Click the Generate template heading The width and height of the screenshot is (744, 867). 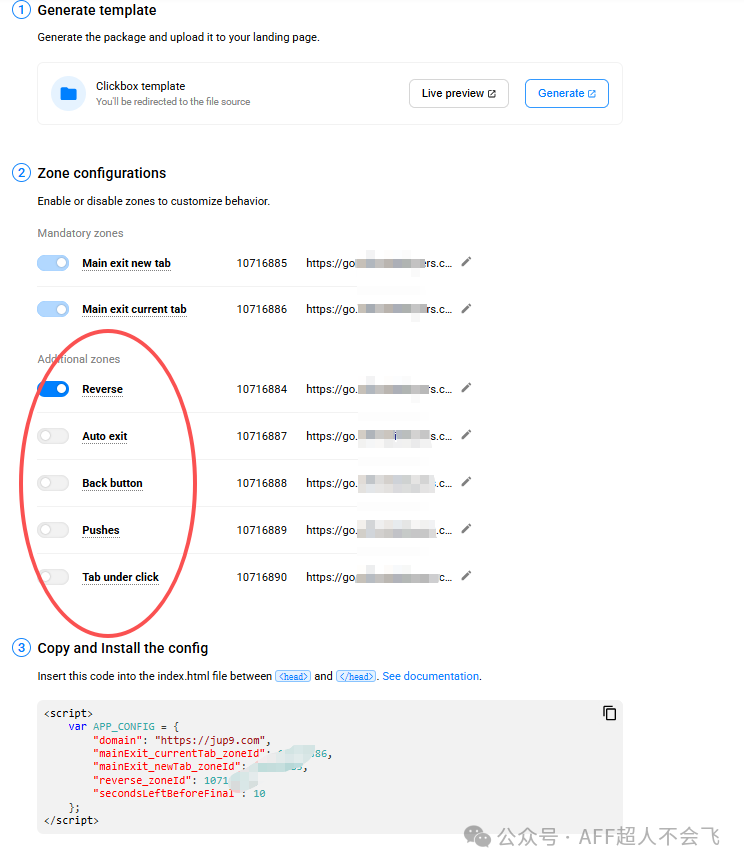[x=97, y=11]
